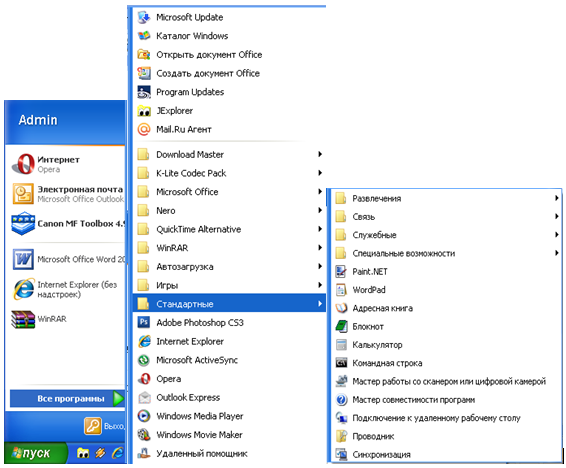This screenshot has width=566, height=468.
Task: Expand WinRAR folder submenu arrow
Action: point(320,248)
